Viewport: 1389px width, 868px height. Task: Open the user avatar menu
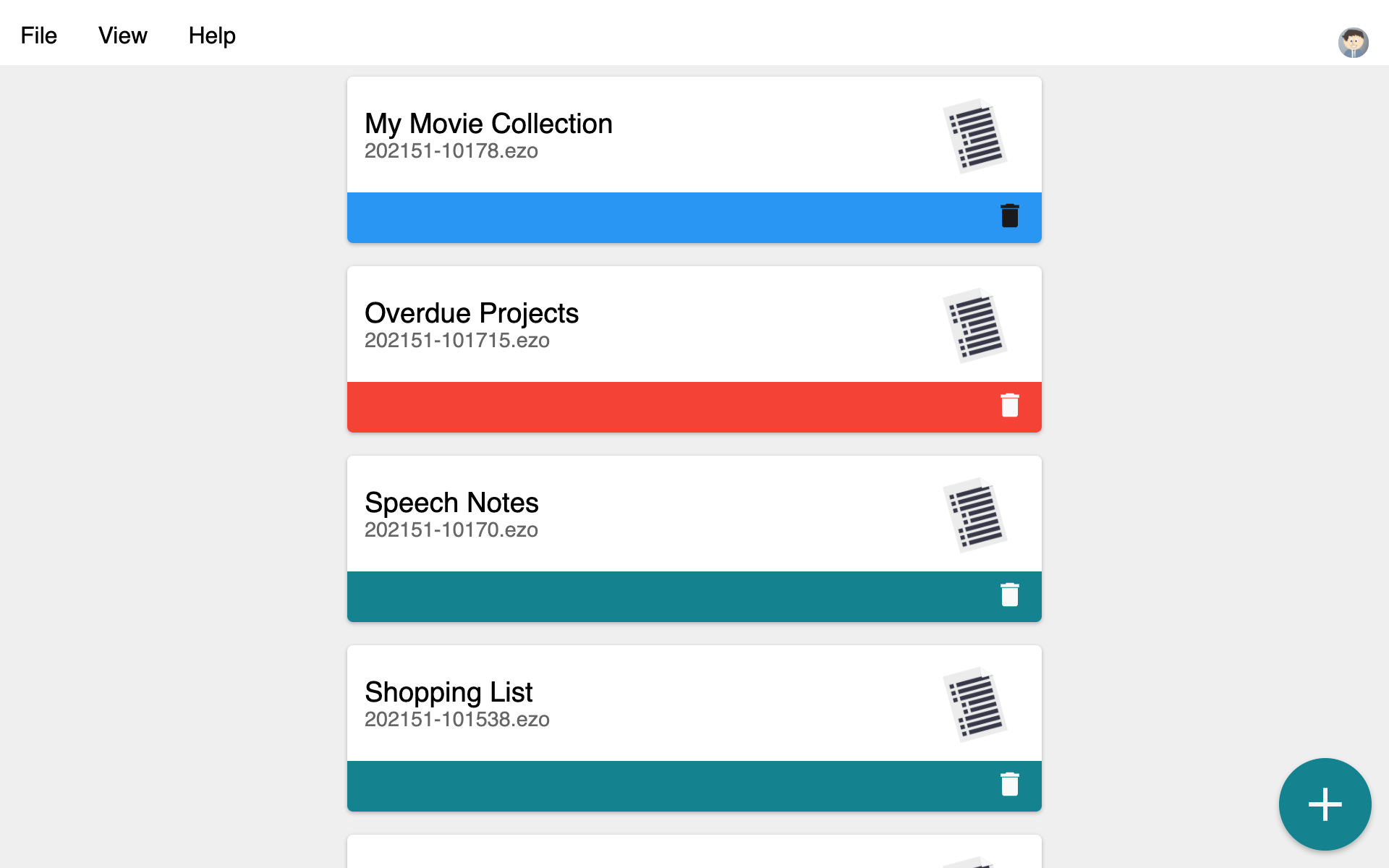pos(1353,43)
